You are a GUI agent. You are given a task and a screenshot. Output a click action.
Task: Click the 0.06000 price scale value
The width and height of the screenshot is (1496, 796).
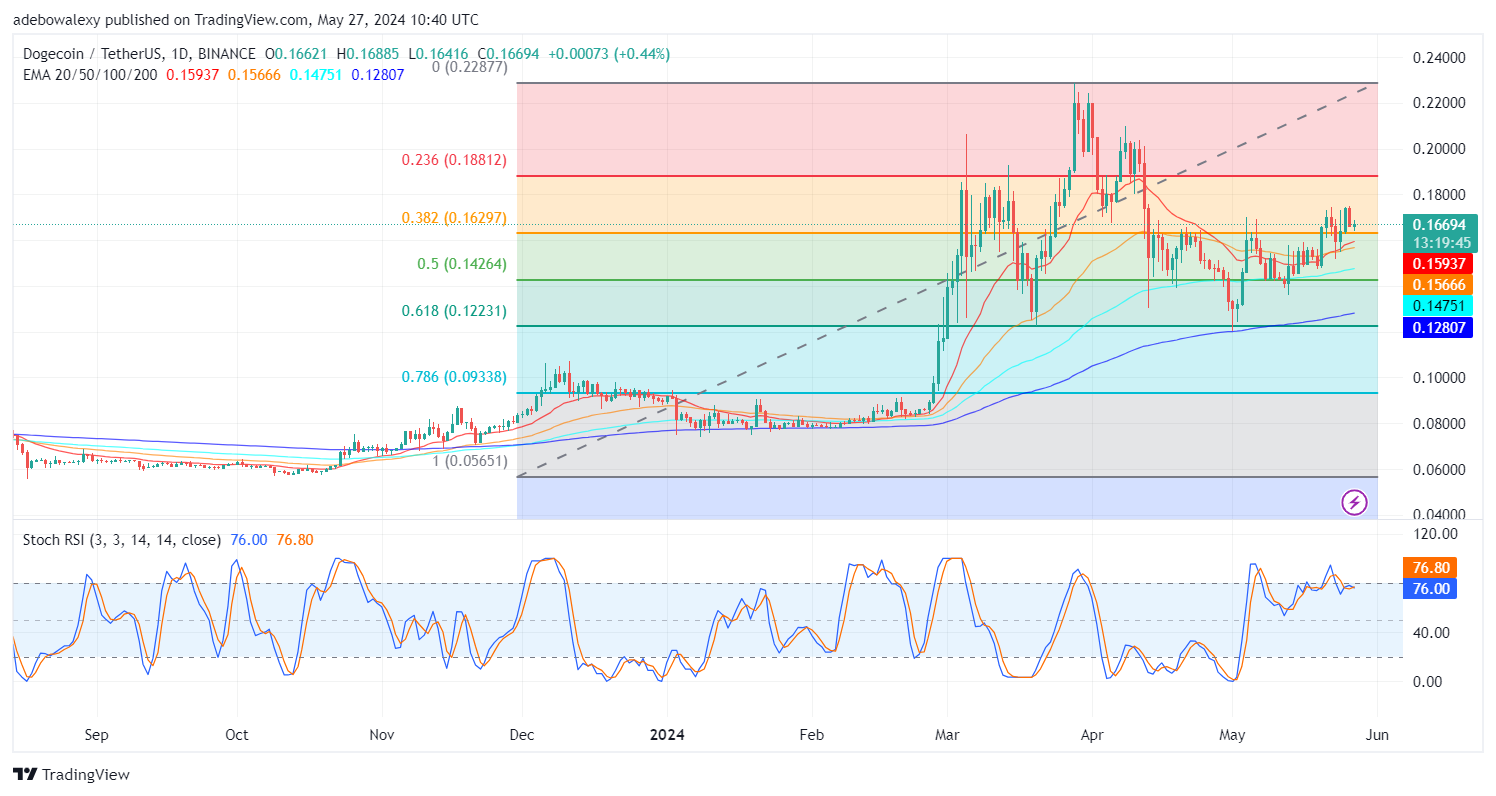(1438, 470)
